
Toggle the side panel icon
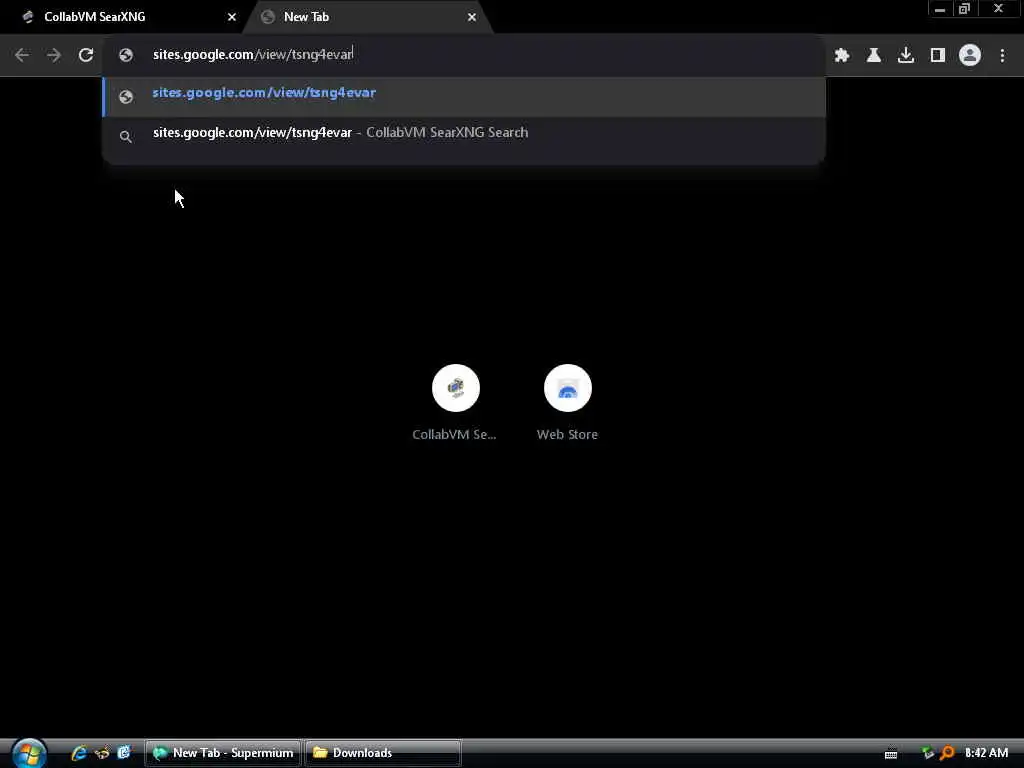pyautogui.click(x=938, y=55)
